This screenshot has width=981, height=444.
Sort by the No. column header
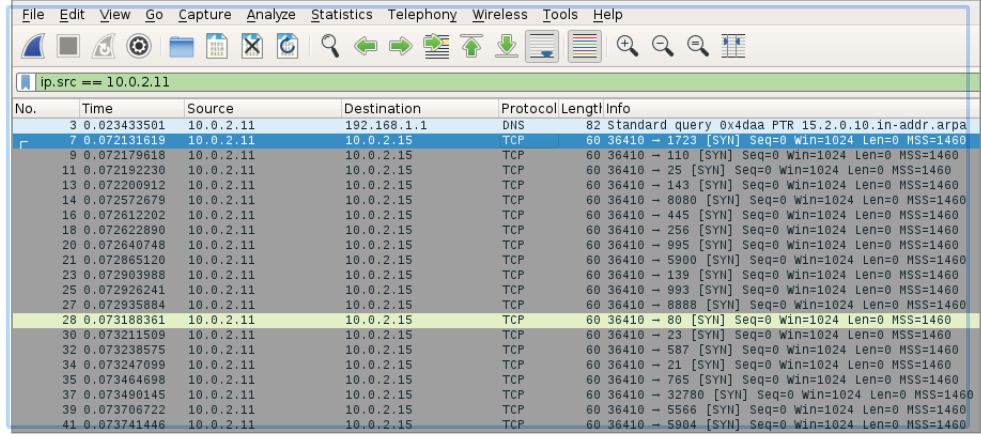pos(46,109)
